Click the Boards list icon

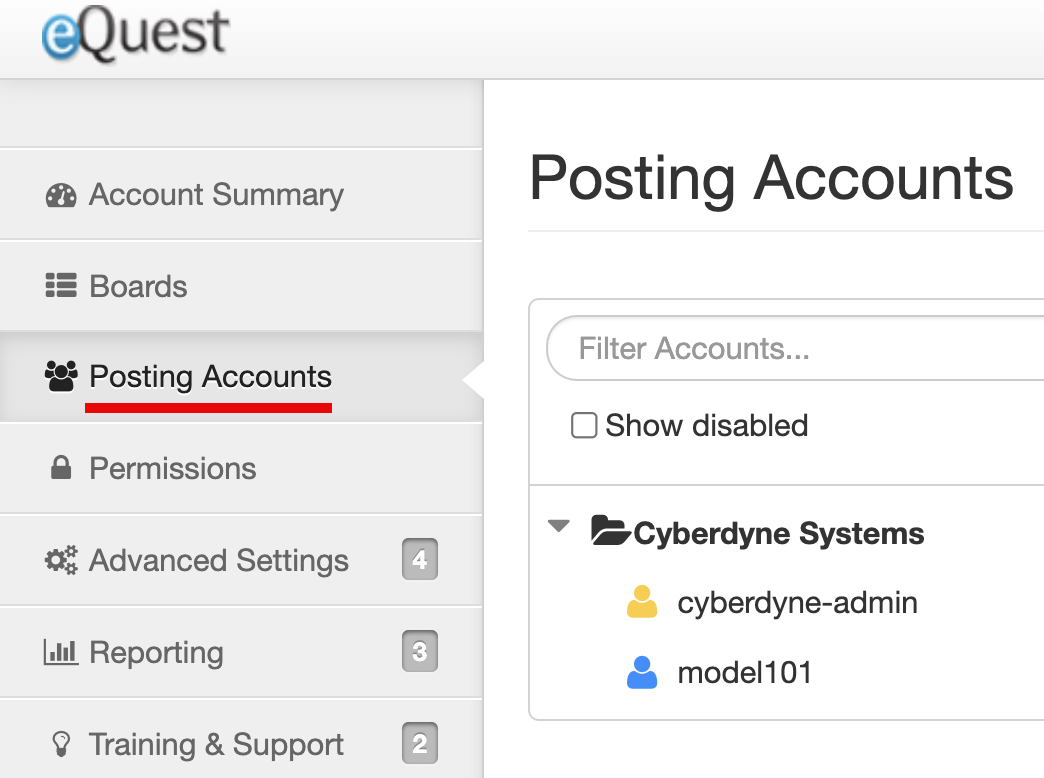pos(61,286)
